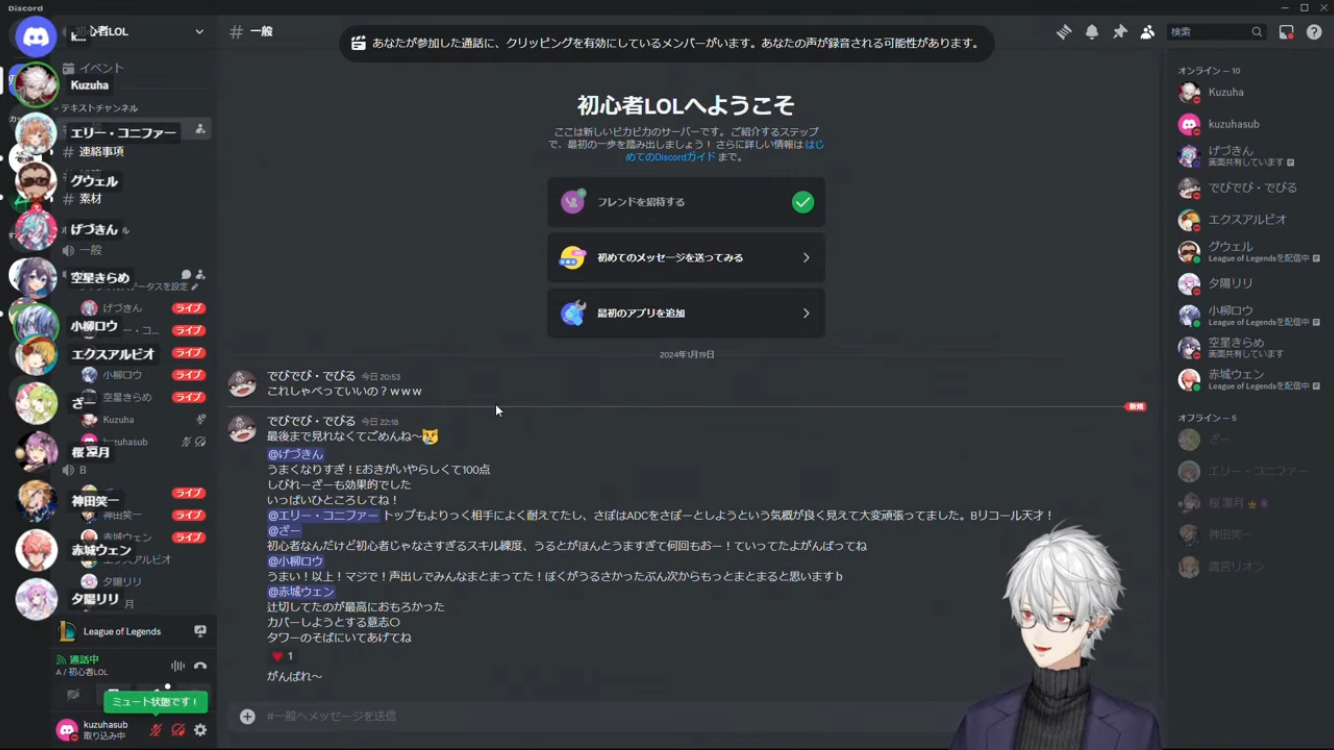1334x750 pixels.
Task: Open the help question mark icon
Action: pyautogui.click(x=1314, y=32)
